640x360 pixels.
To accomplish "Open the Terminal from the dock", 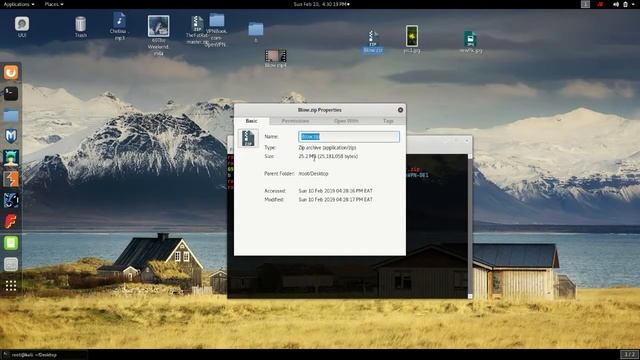I will (11, 93).
